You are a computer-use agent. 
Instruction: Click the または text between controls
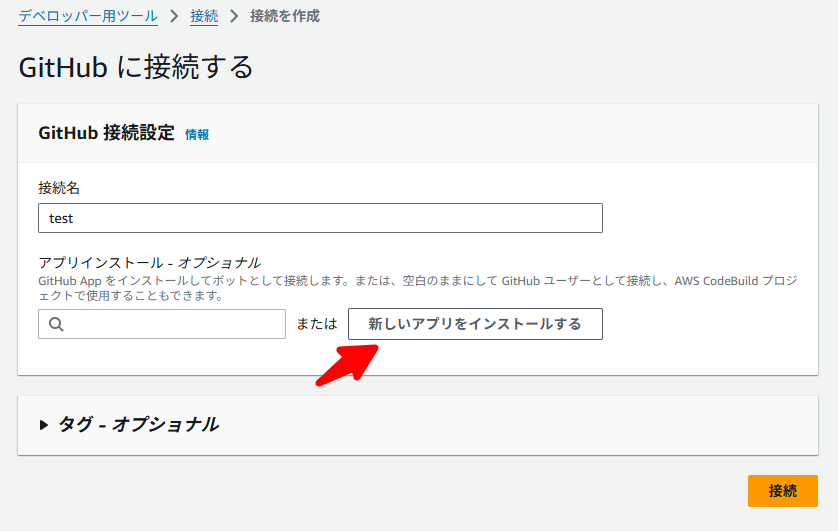[317, 324]
